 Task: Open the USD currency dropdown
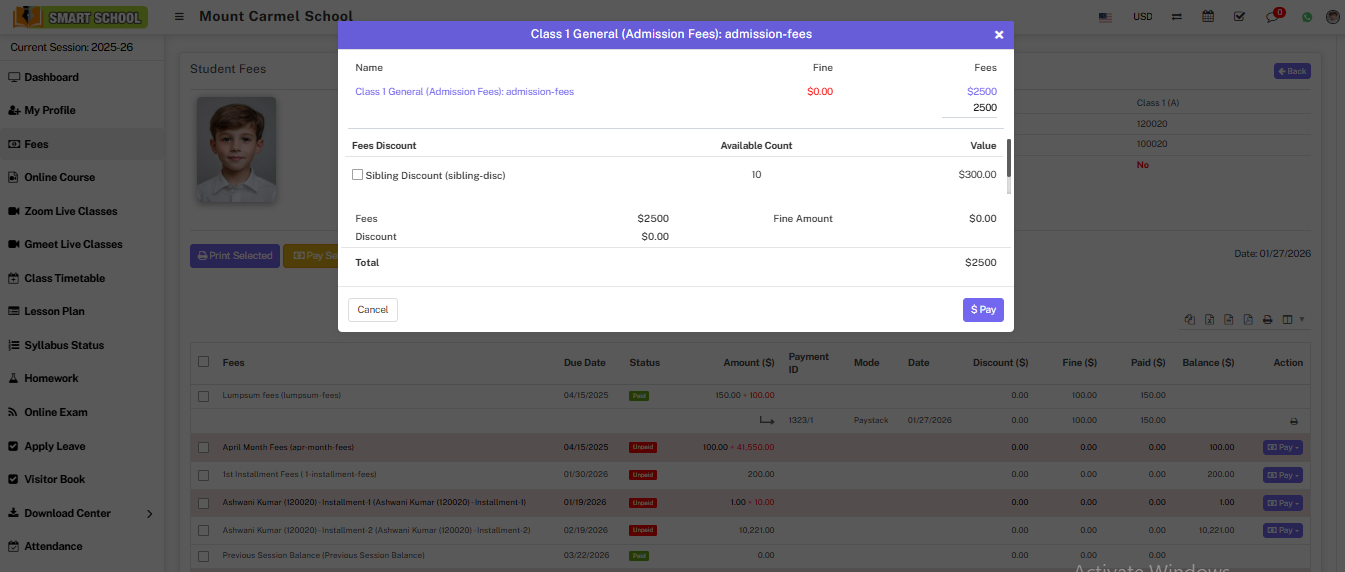(1142, 17)
